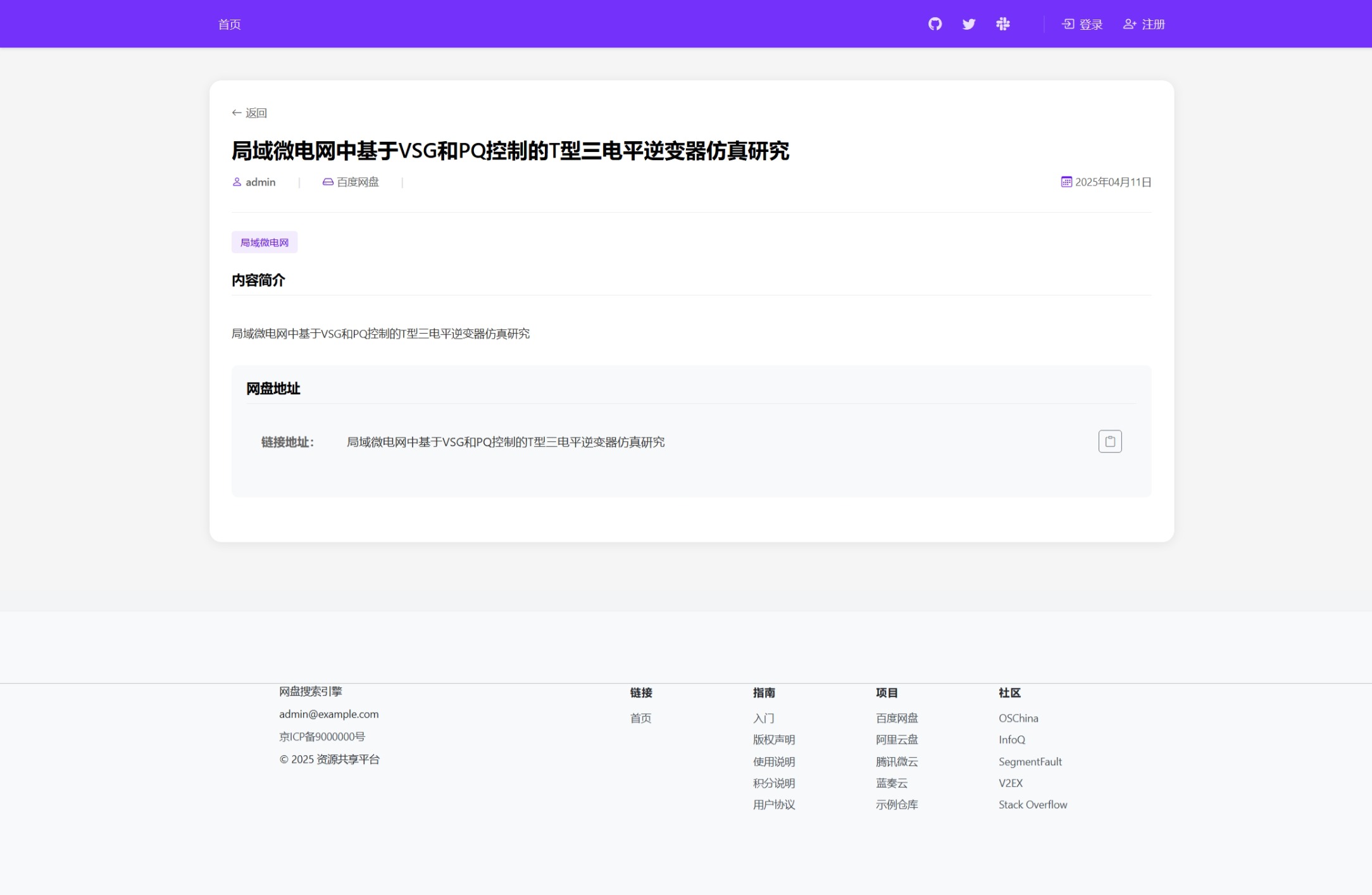The height and width of the screenshot is (895, 1372).
Task: Click the 百度网盘 drive icon
Action: (x=328, y=182)
